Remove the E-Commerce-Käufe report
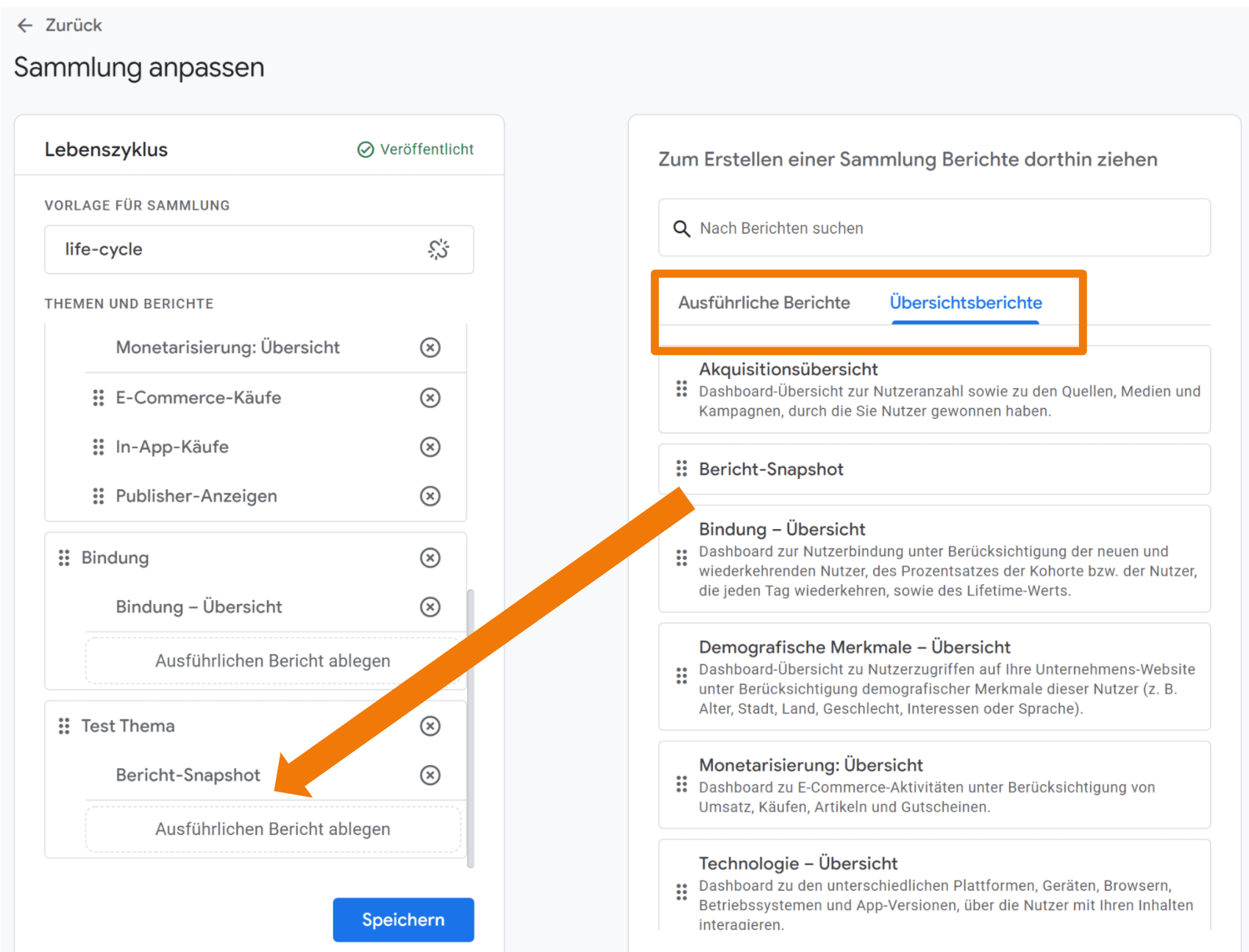 point(430,398)
